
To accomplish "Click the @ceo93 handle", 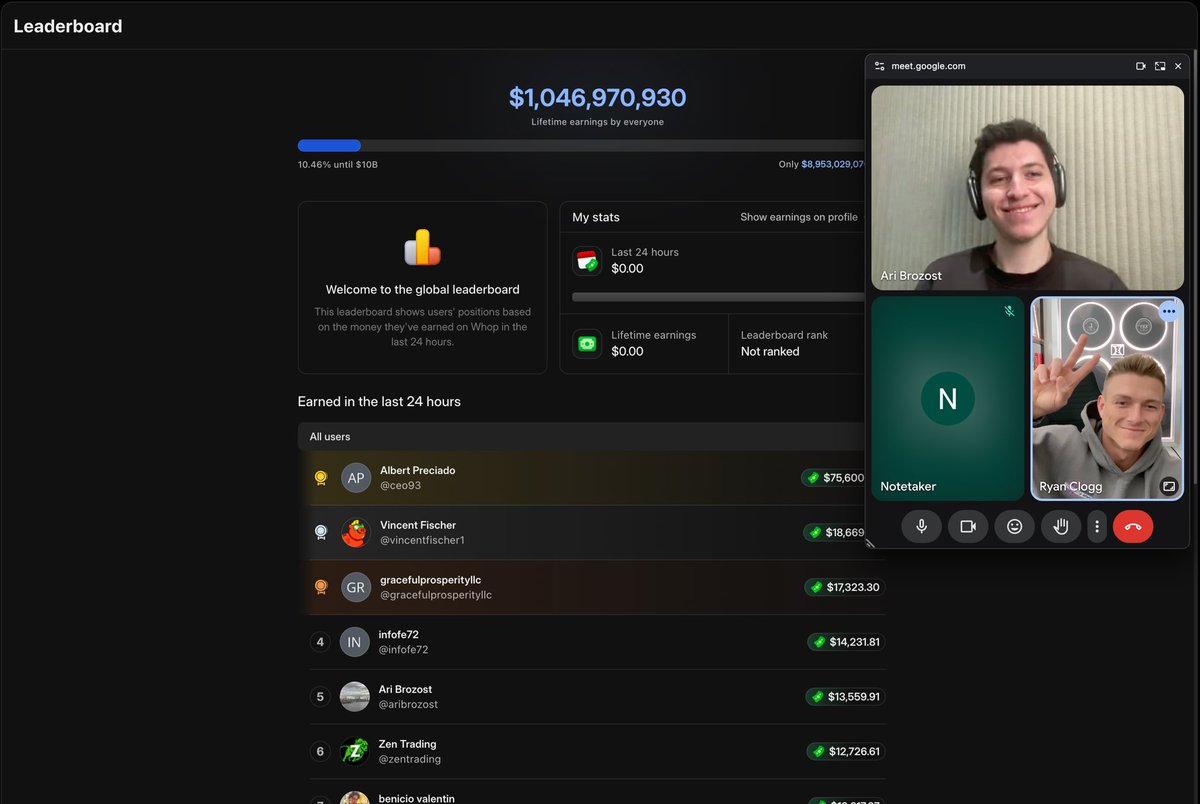I will tap(400, 486).
